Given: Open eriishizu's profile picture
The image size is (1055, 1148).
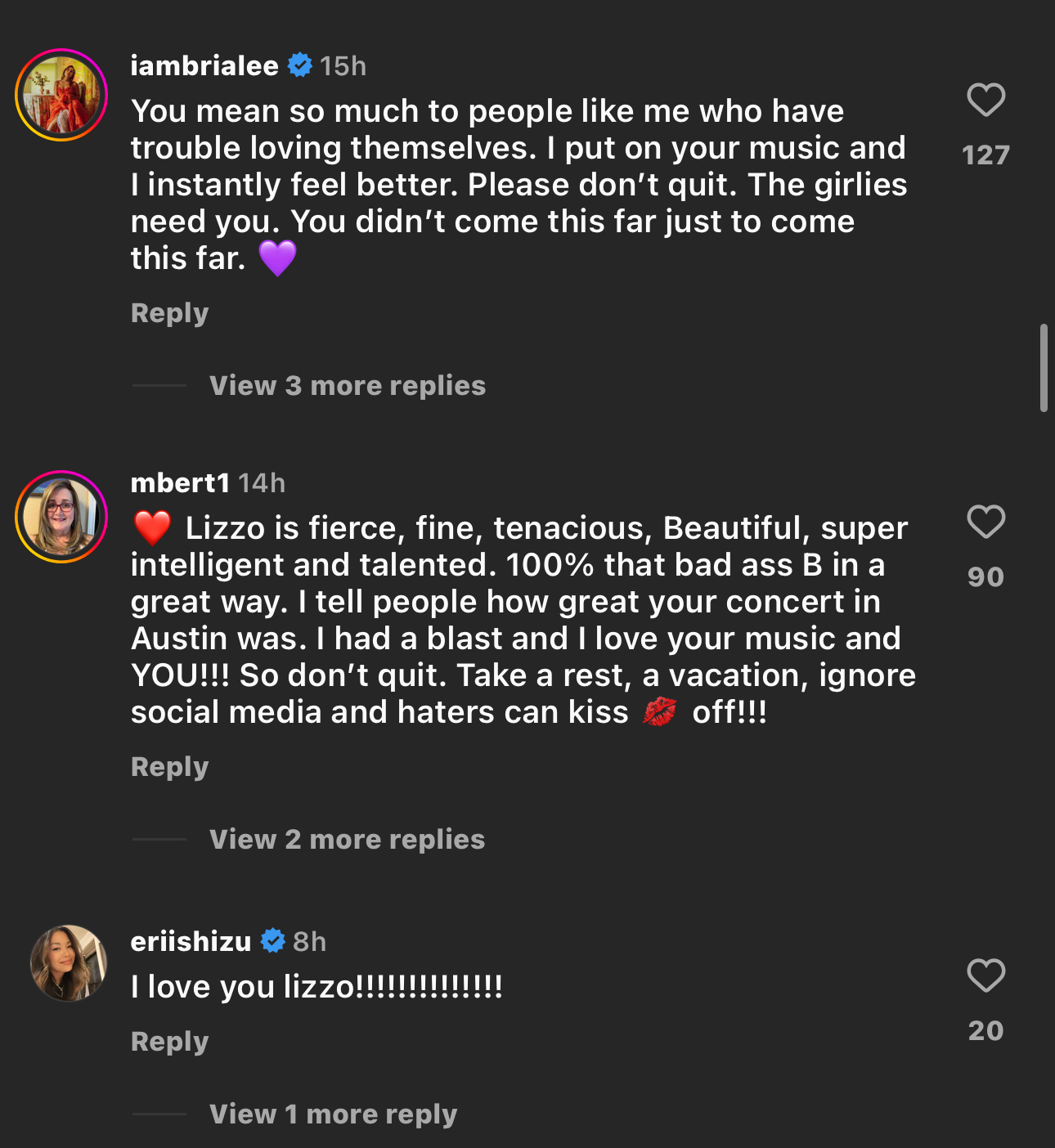Looking at the screenshot, I should [x=69, y=964].
